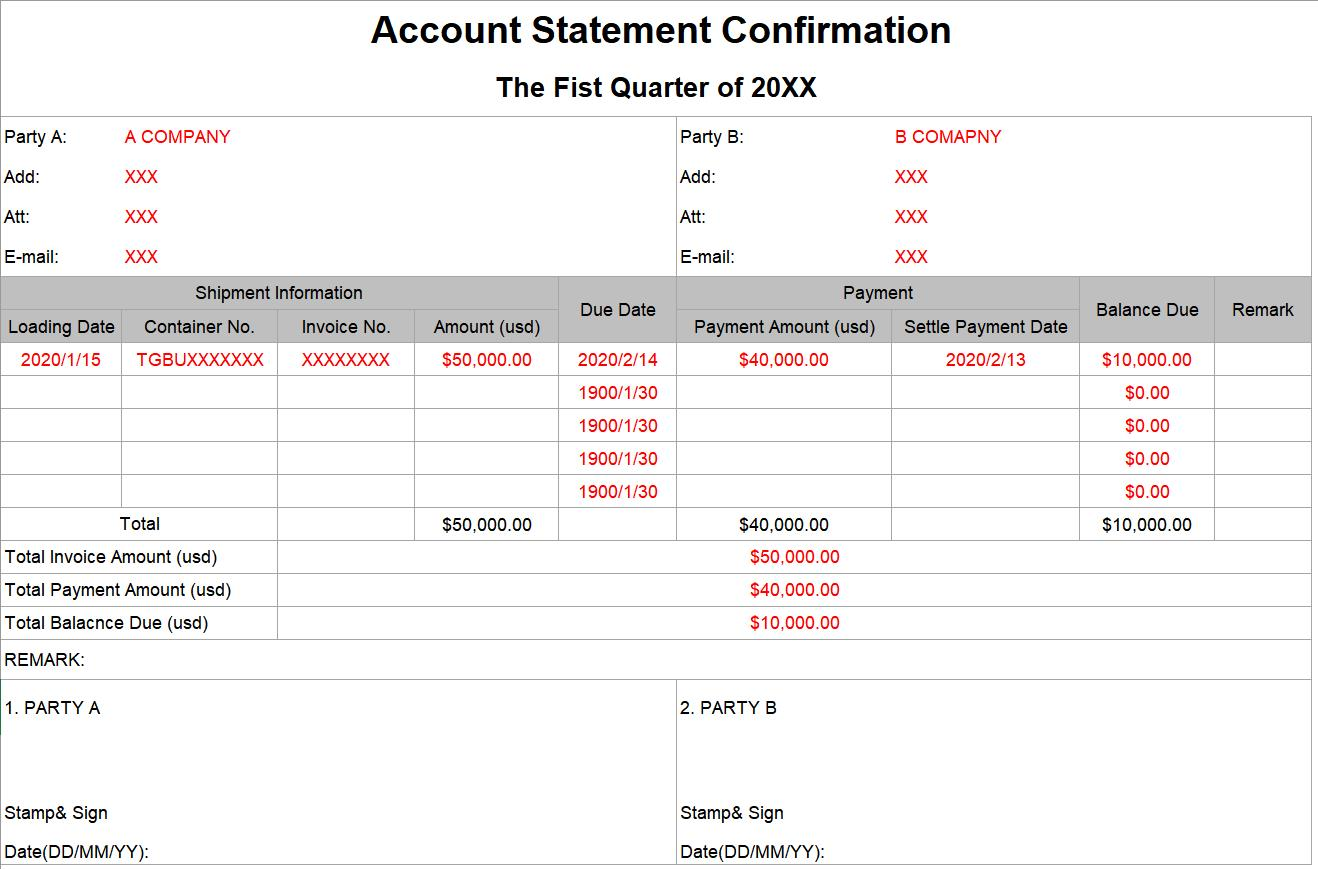
Task: Select the Payment Amount (usd) header
Action: point(784,327)
